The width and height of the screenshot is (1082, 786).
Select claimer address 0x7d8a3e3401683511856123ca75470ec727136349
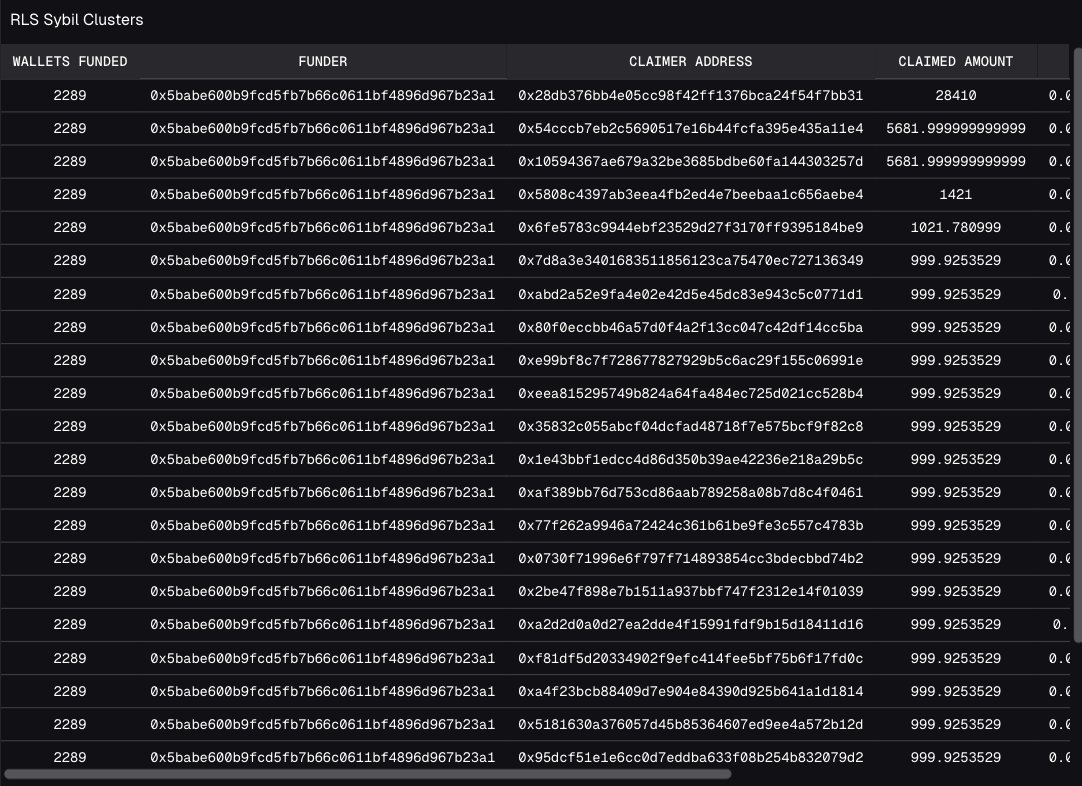(x=690, y=261)
